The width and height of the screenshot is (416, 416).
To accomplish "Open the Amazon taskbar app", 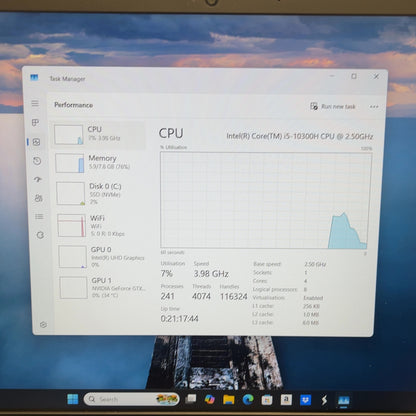I will tap(286, 399).
